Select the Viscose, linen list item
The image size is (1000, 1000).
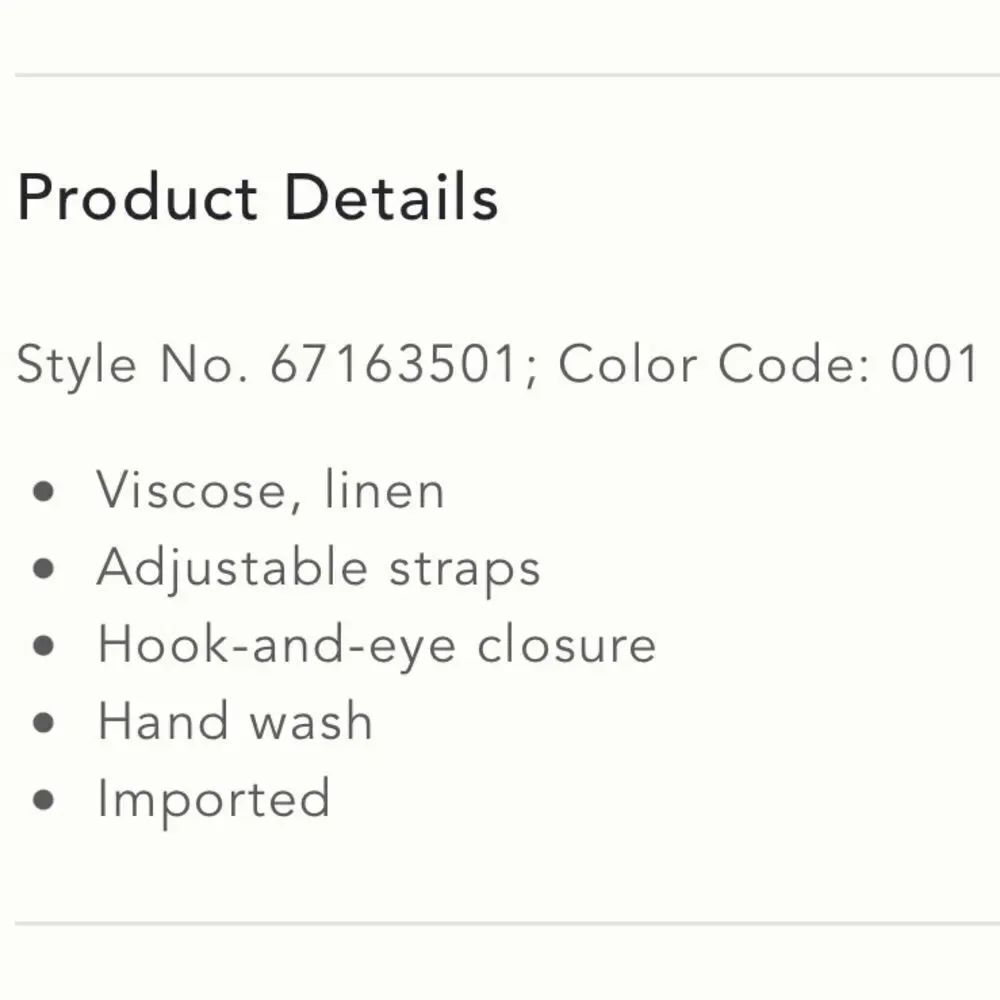tap(270, 490)
